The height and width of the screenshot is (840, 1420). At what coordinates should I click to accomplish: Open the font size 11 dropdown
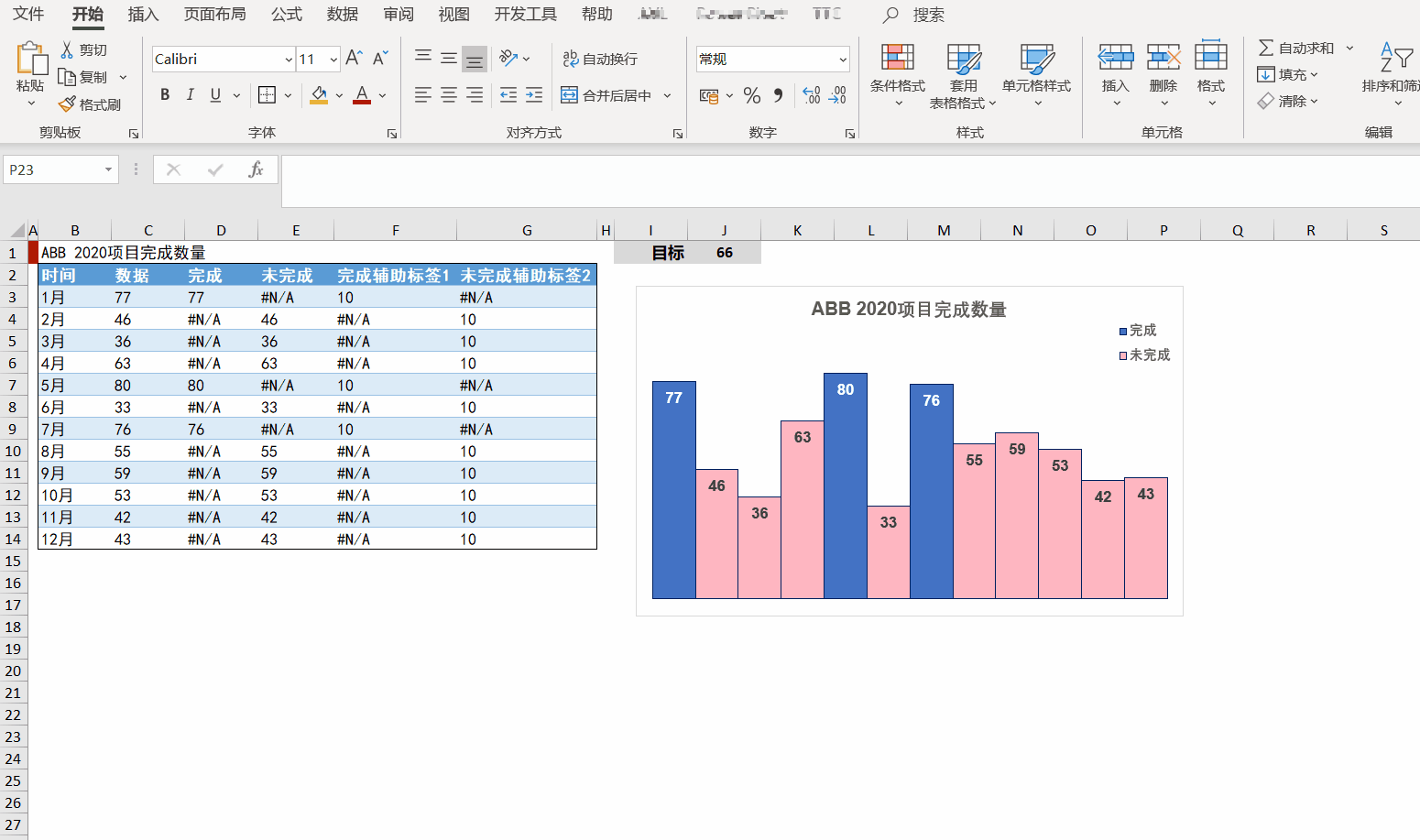[333, 60]
